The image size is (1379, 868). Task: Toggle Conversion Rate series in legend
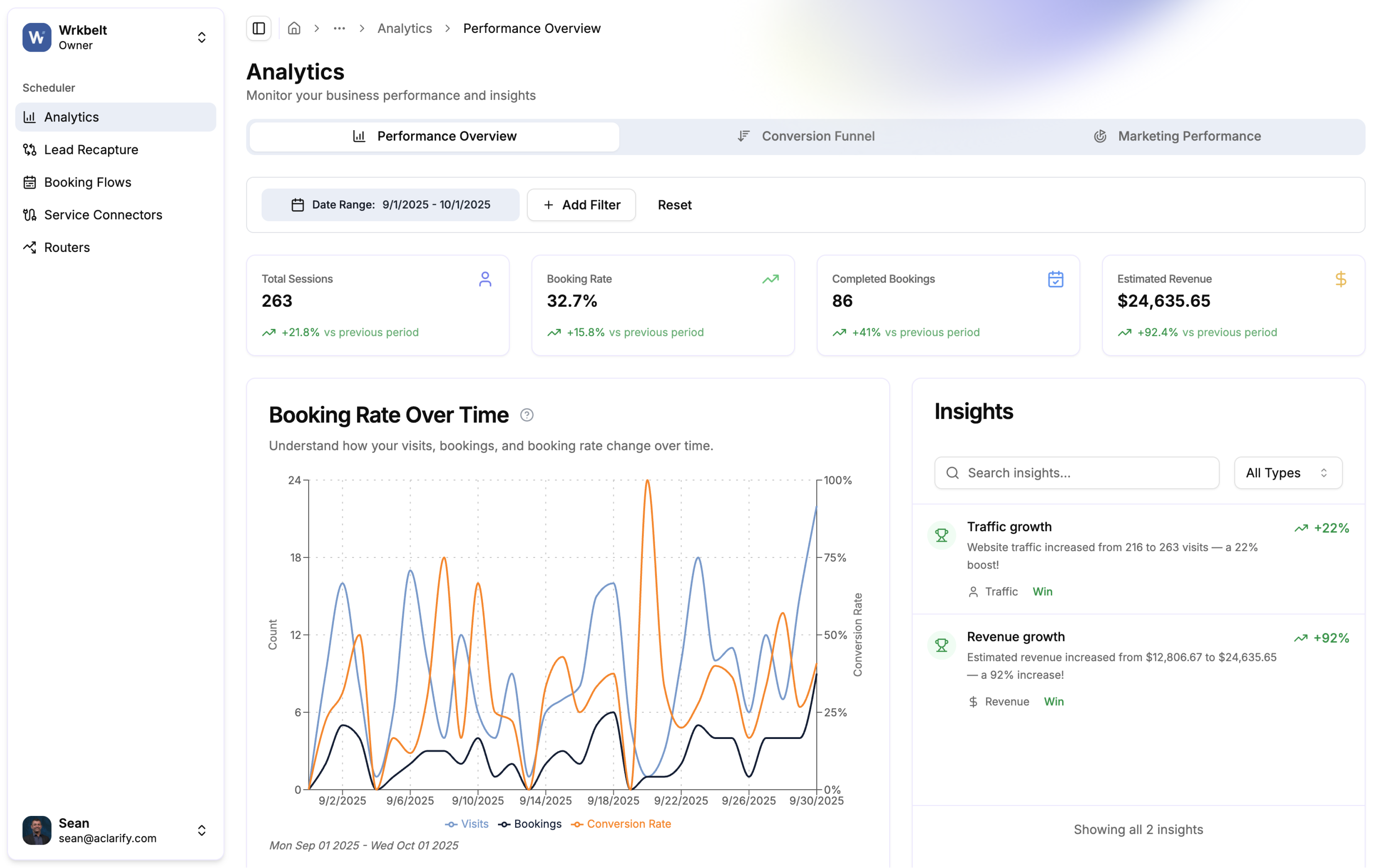pos(621,824)
